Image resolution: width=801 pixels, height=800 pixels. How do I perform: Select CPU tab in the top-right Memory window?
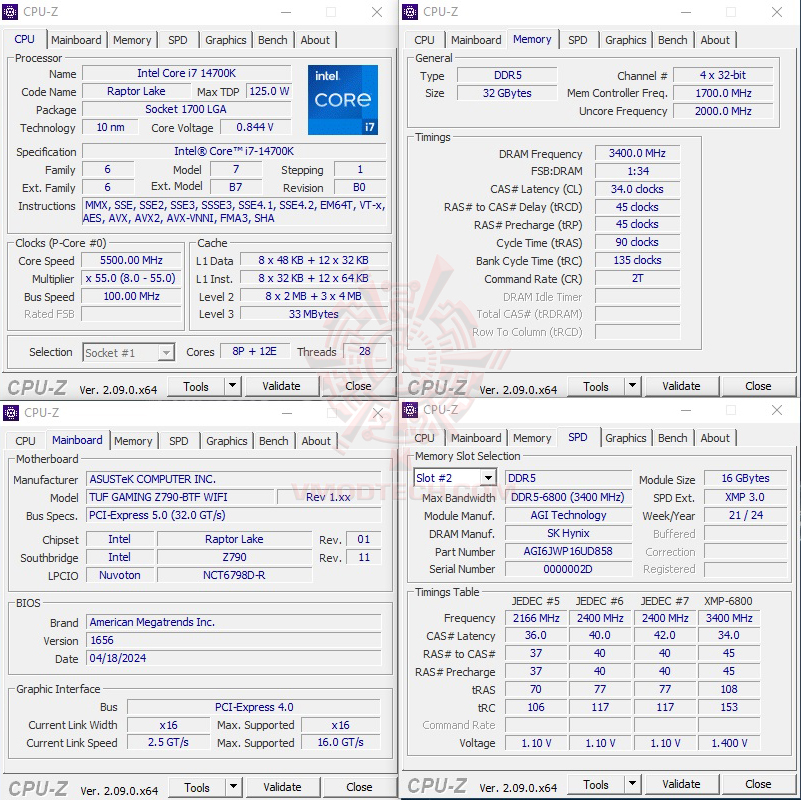425,40
